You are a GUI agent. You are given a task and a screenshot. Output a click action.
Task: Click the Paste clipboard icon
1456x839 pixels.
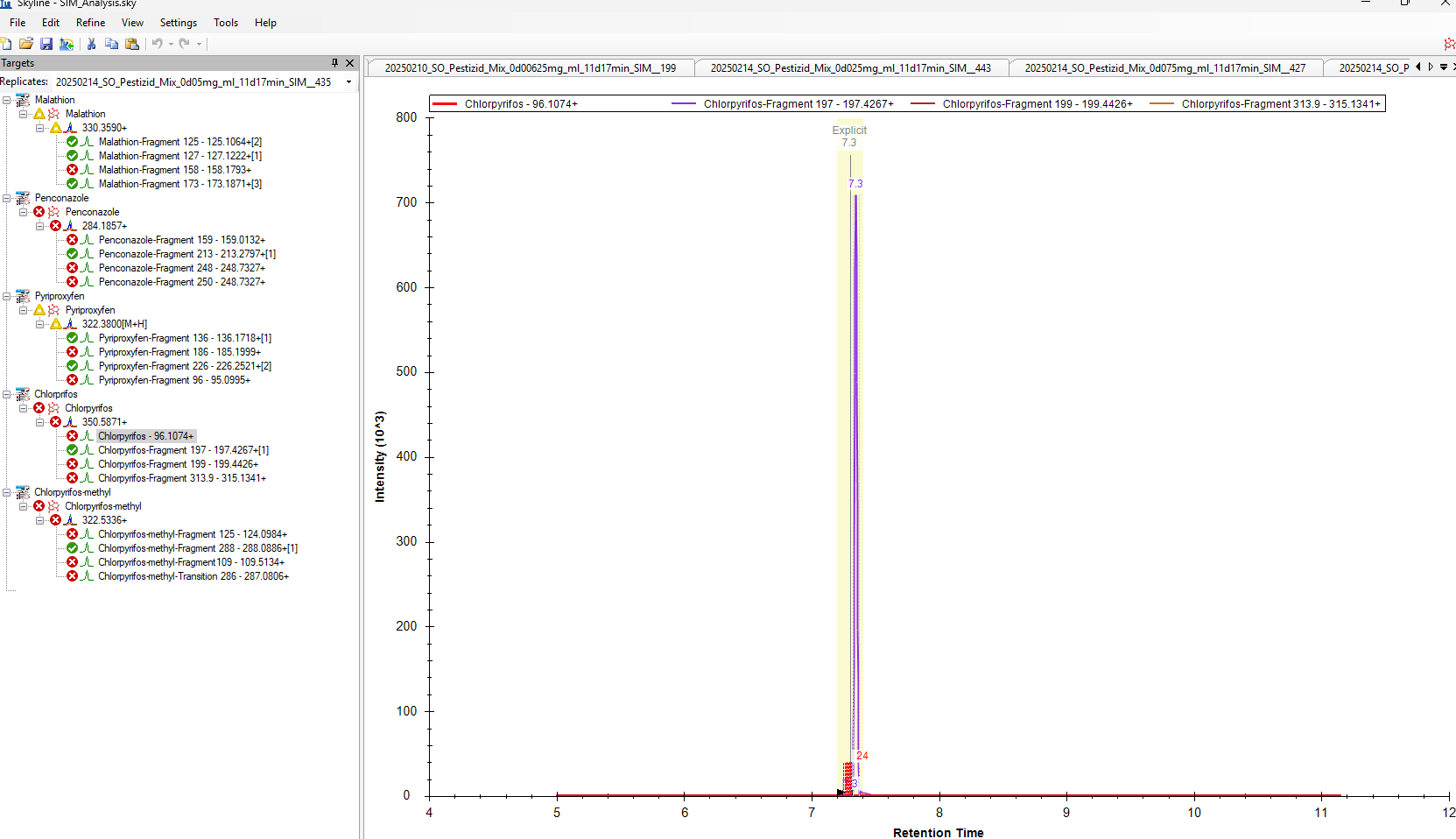click(132, 44)
